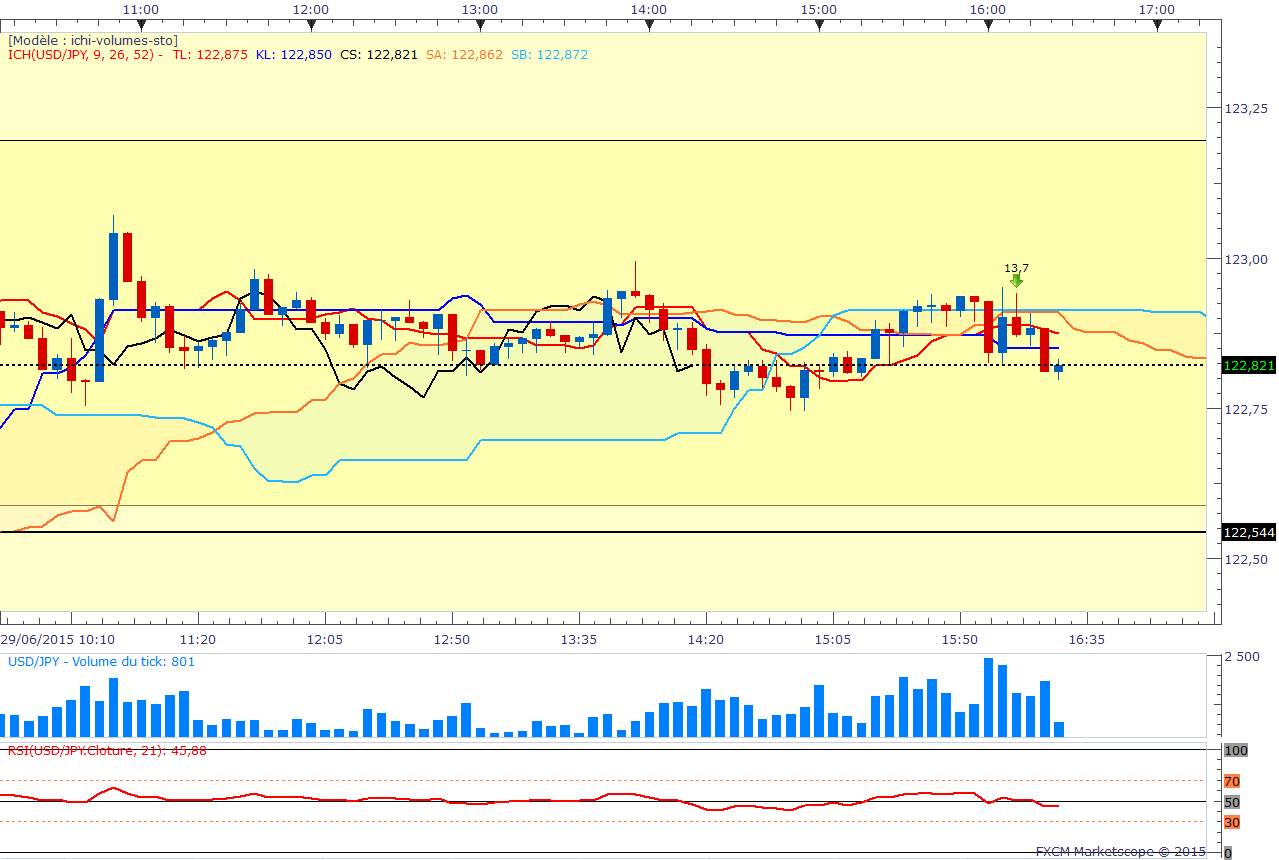Click the 13:35 bottom time label
Screen dimensions: 1279x860
[x=579, y=639]
